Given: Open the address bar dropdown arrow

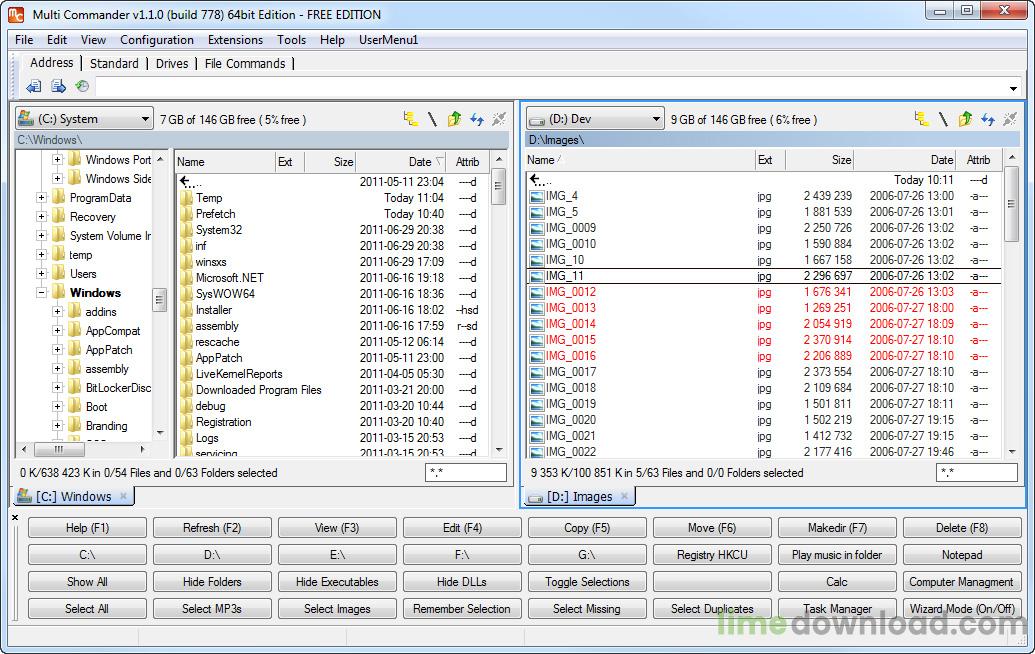Looking at the screenshot, I should point(1013,88).
